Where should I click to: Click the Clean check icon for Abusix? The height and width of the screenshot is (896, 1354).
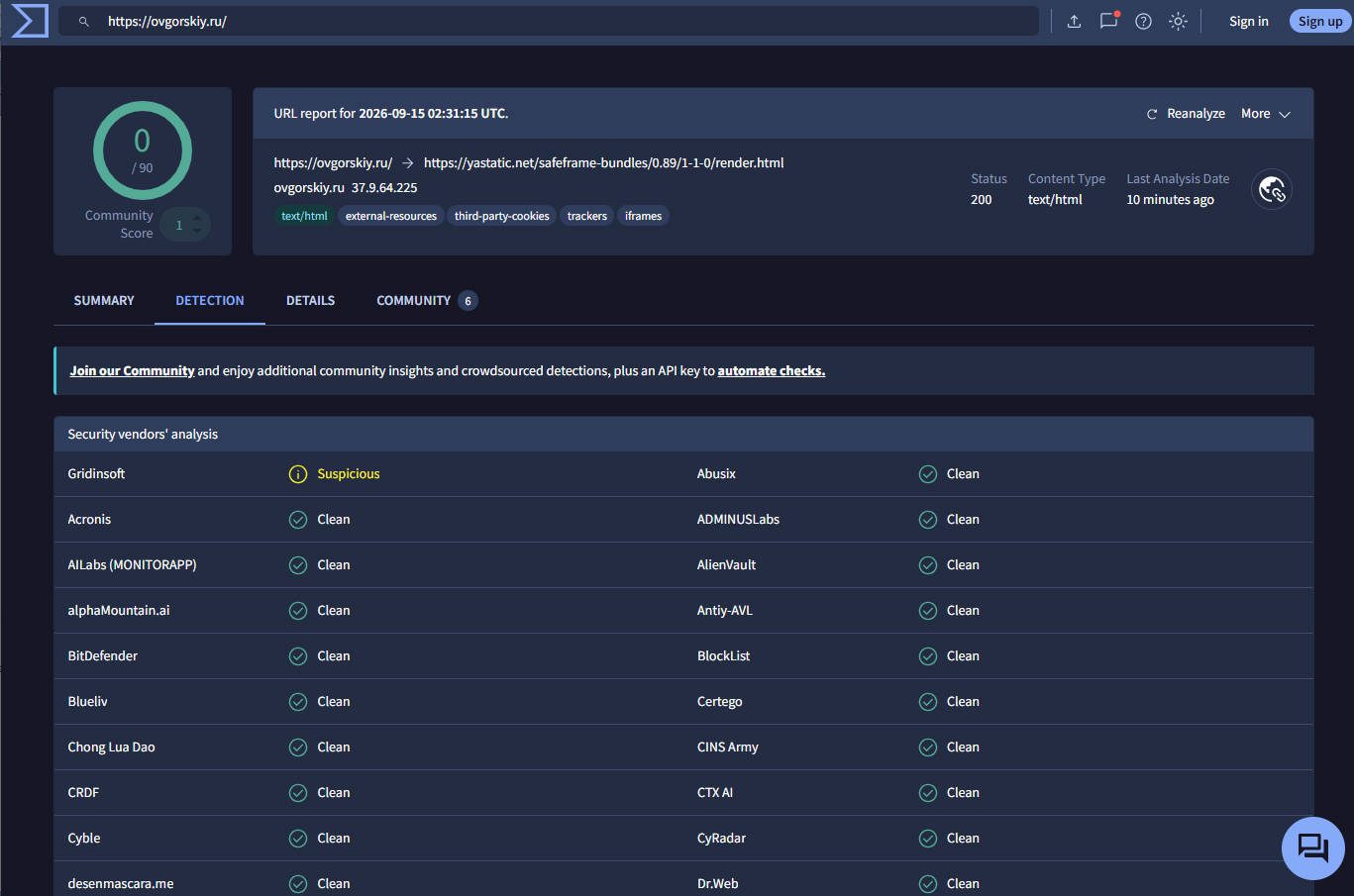[x=928, y=474]
